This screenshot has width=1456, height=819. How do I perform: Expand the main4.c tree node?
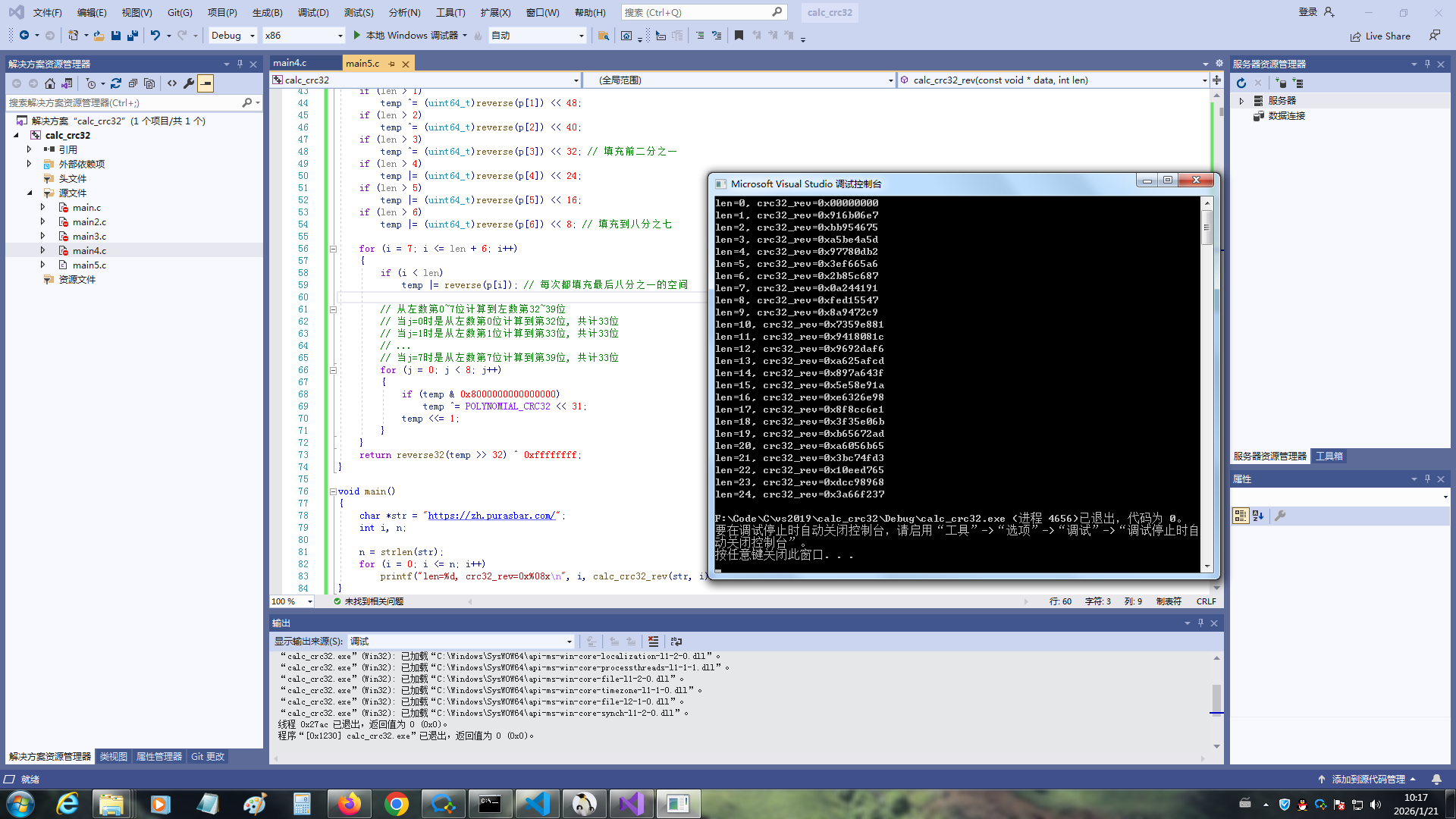point(43,250)
